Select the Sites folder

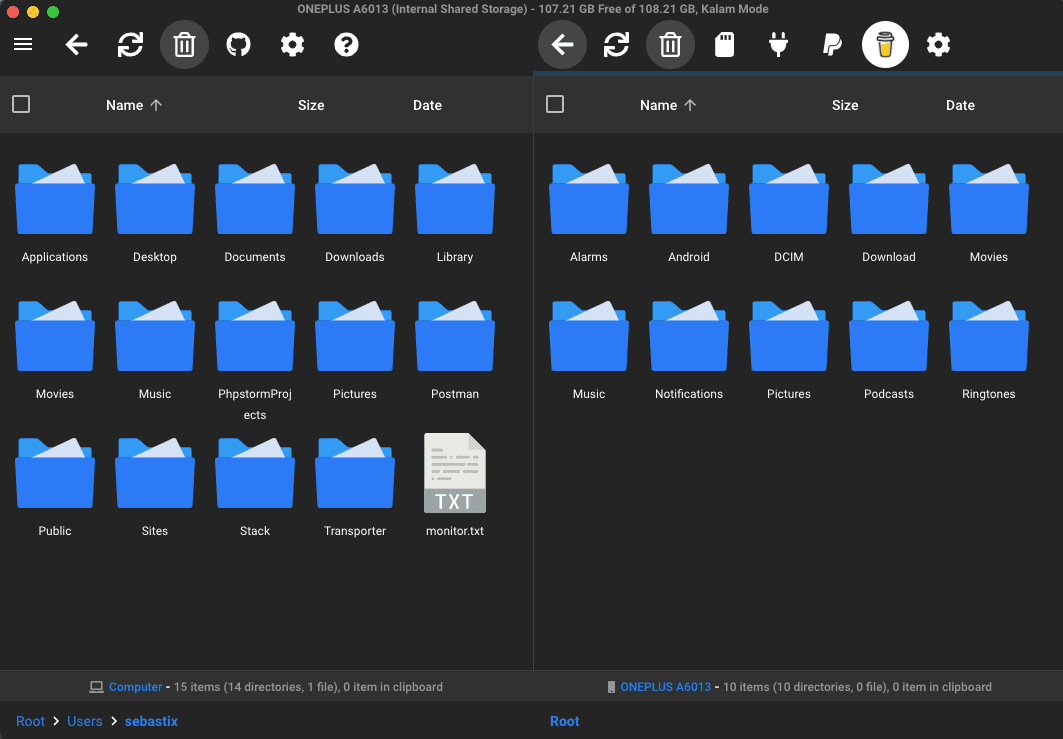155,487
